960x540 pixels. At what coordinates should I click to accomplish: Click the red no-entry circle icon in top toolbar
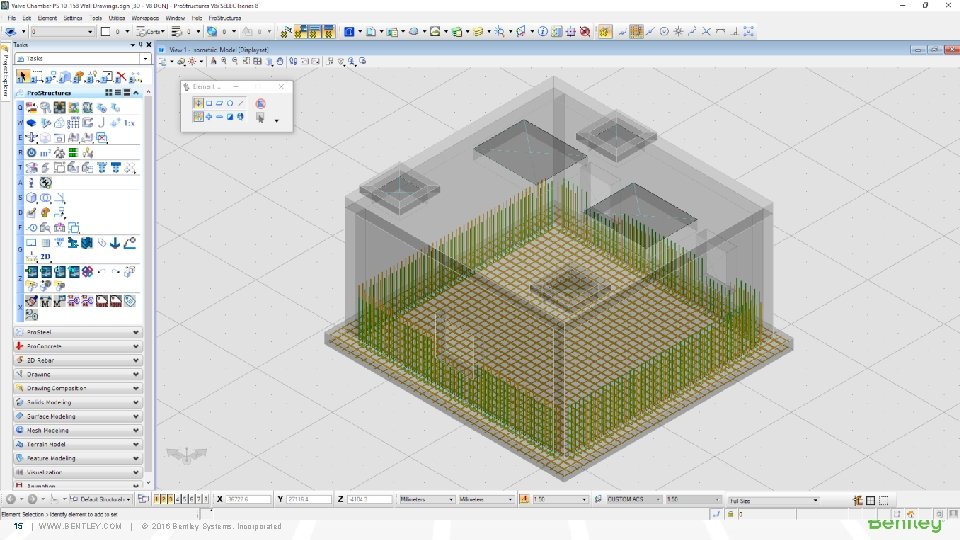[x=585, y=31]
